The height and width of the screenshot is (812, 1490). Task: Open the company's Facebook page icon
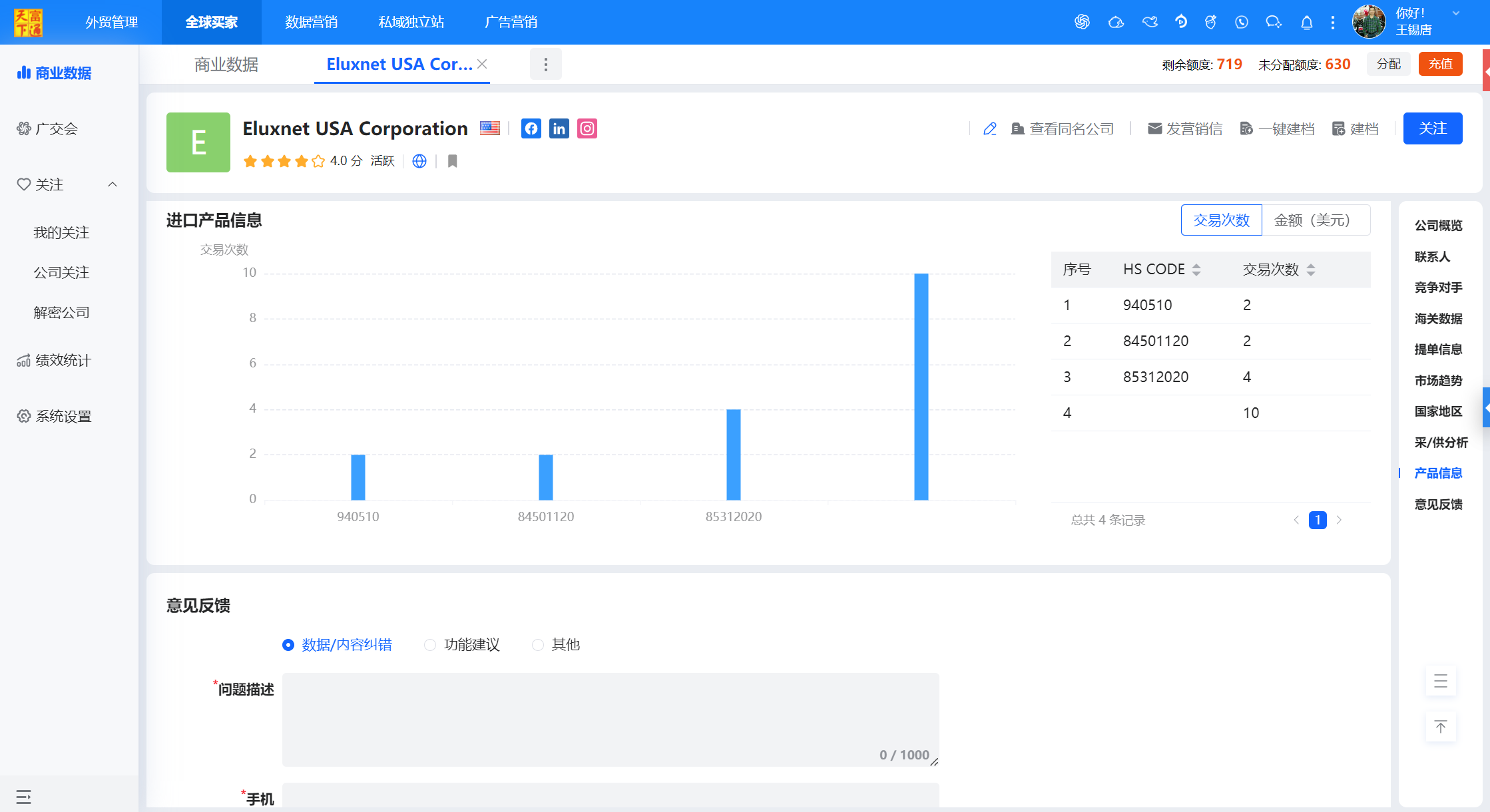pyautogui.click(x=531, y=128)
